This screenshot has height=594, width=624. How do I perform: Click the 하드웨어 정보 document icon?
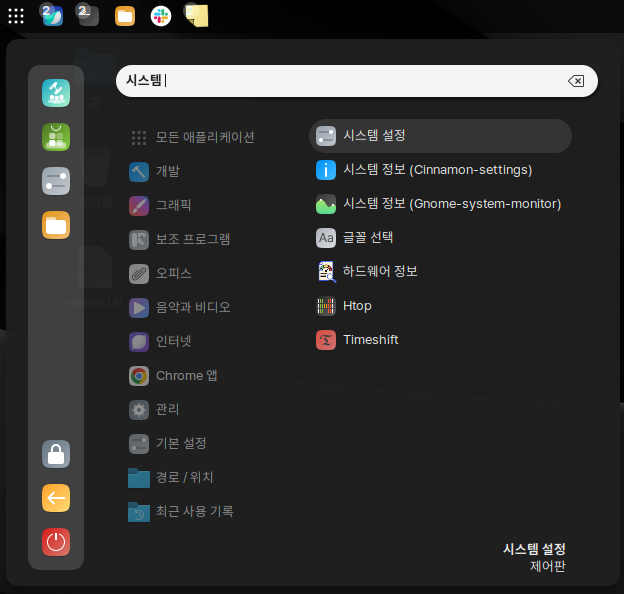(x=327, y=272)
